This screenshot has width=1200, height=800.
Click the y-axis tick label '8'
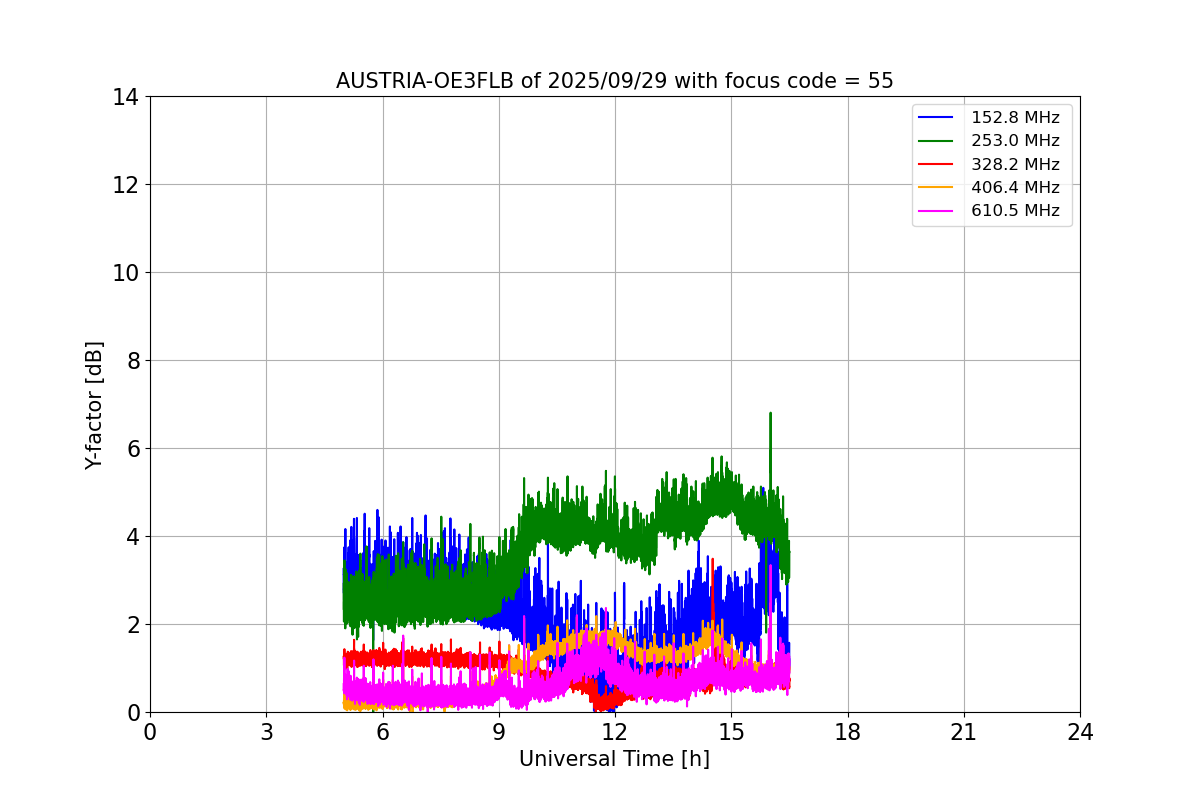tap(132, 361)
